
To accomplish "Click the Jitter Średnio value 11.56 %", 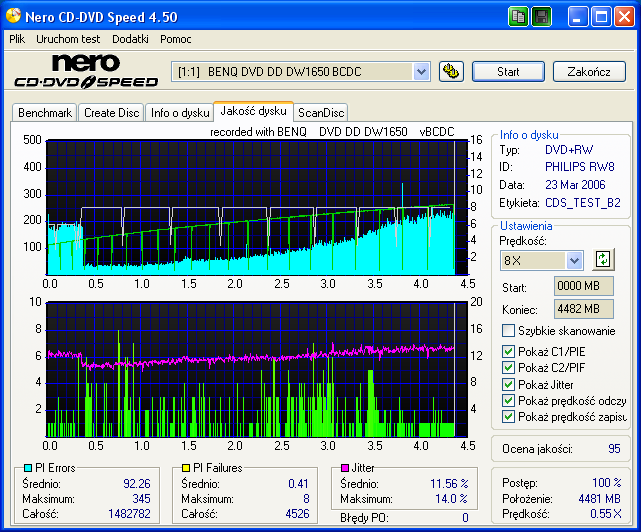I will click(449, 484).
